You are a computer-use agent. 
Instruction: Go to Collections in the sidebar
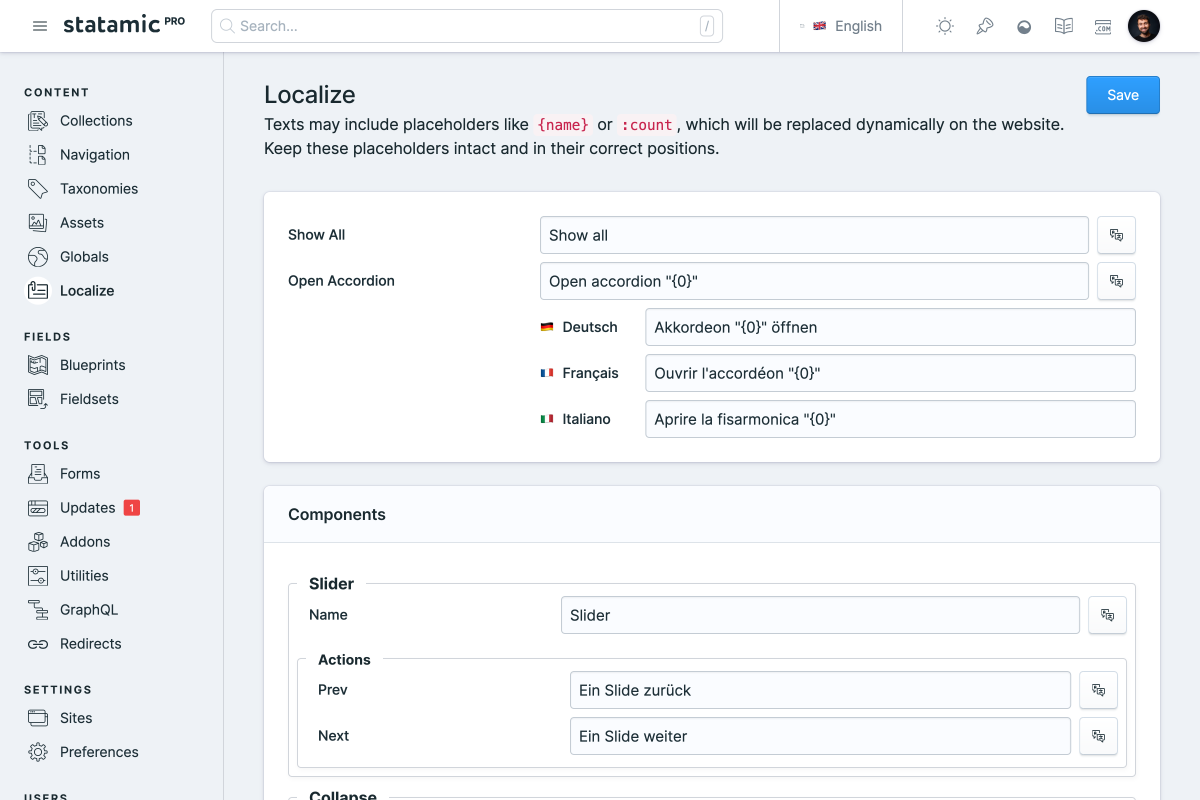[95, 121]
